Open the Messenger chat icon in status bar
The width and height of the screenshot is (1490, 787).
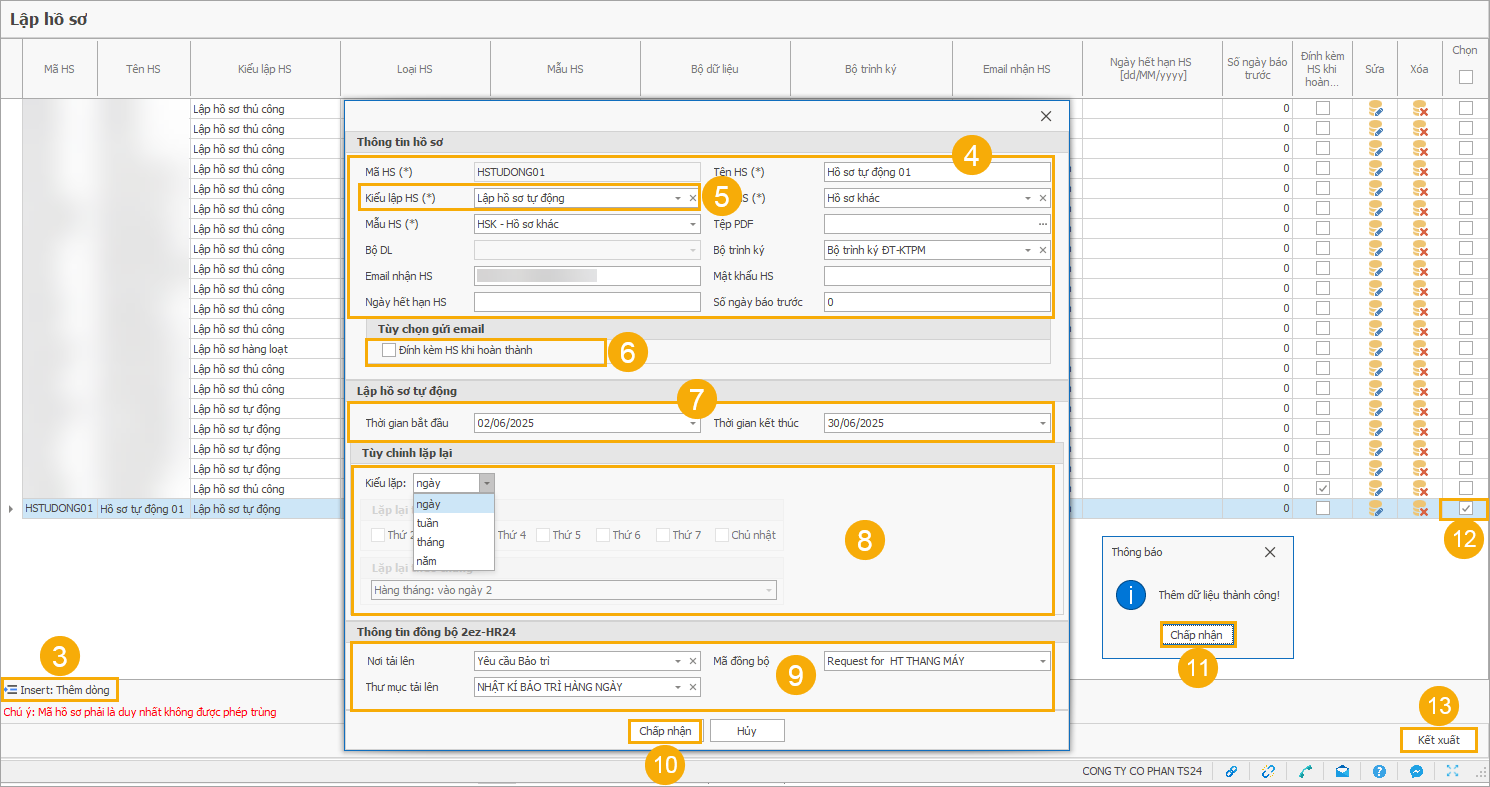(x=1416, y=771)
